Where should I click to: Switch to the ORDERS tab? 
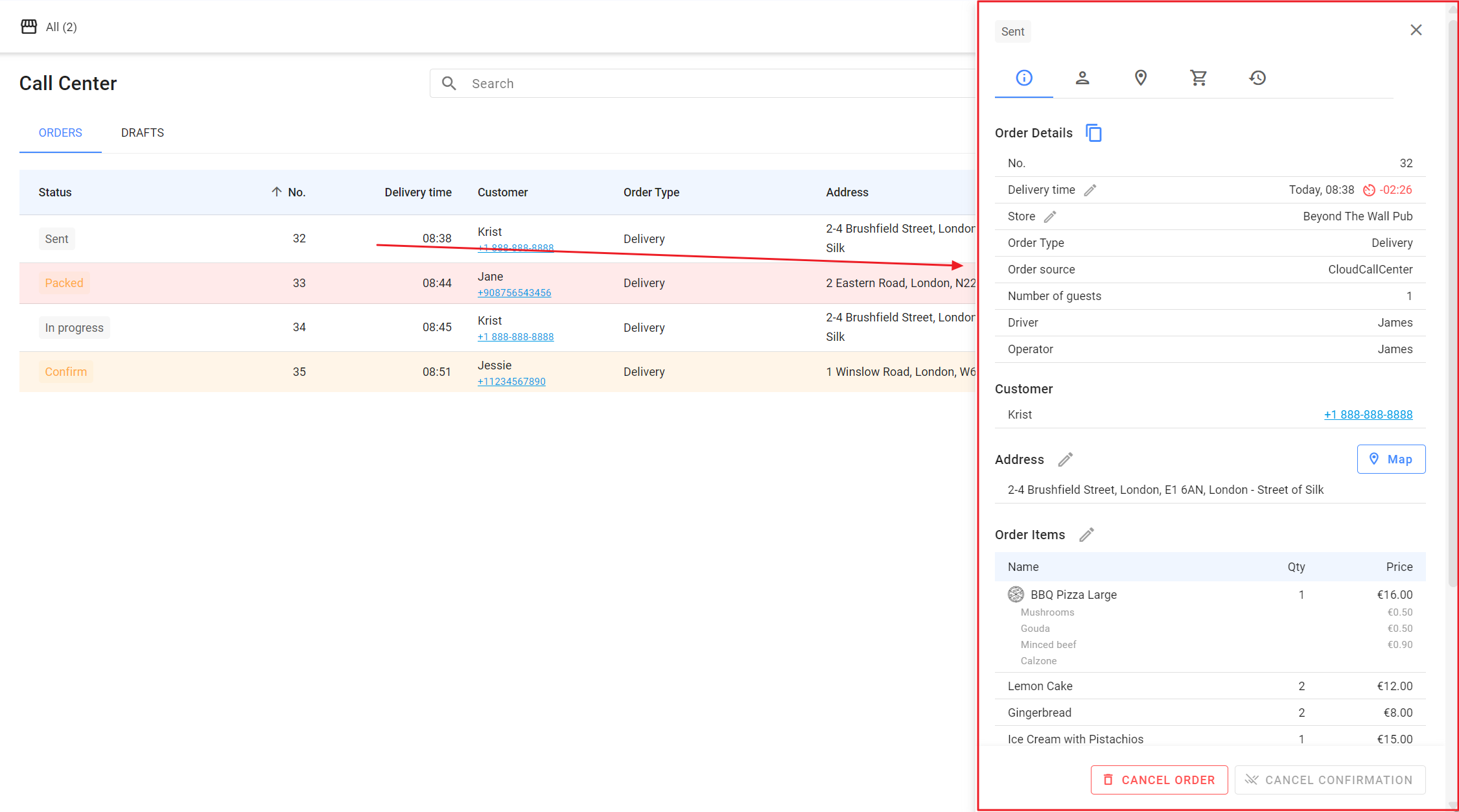[x=60, y=133]
